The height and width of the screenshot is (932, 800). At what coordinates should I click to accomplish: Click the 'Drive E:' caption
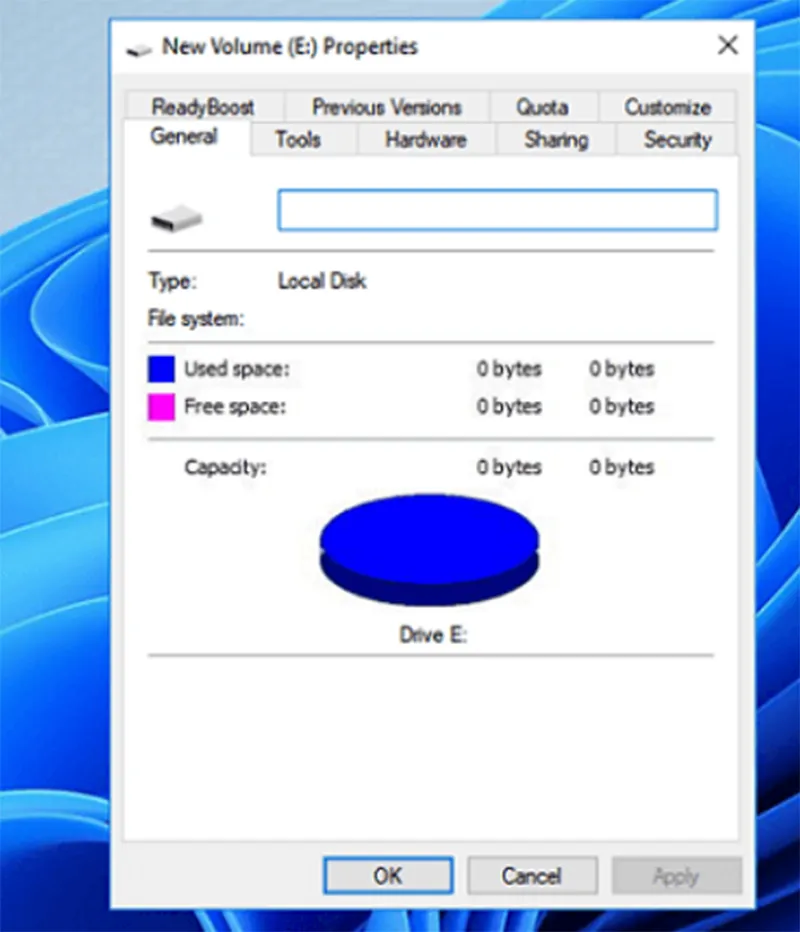point(433,635)
